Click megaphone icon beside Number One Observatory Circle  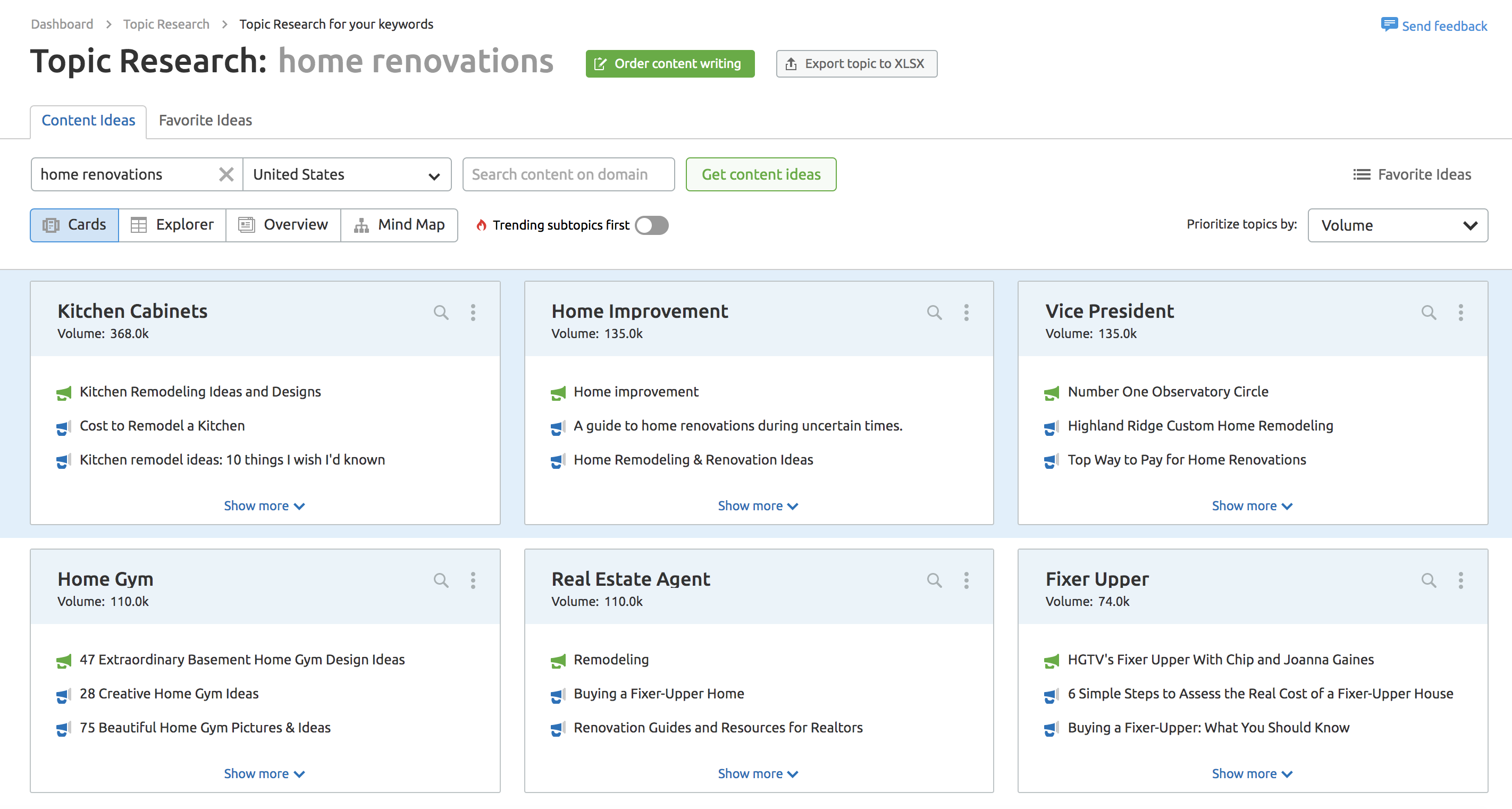coord(1052,394)
